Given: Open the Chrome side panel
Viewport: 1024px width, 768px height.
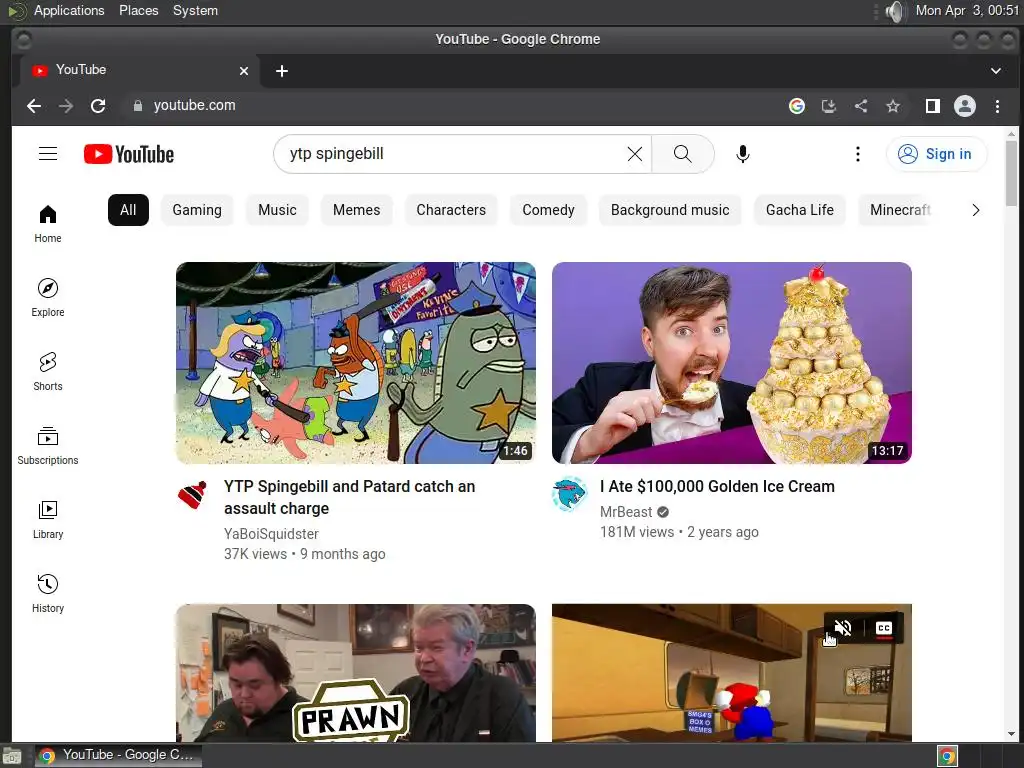Looking at the screenshot, I should 933,106.
